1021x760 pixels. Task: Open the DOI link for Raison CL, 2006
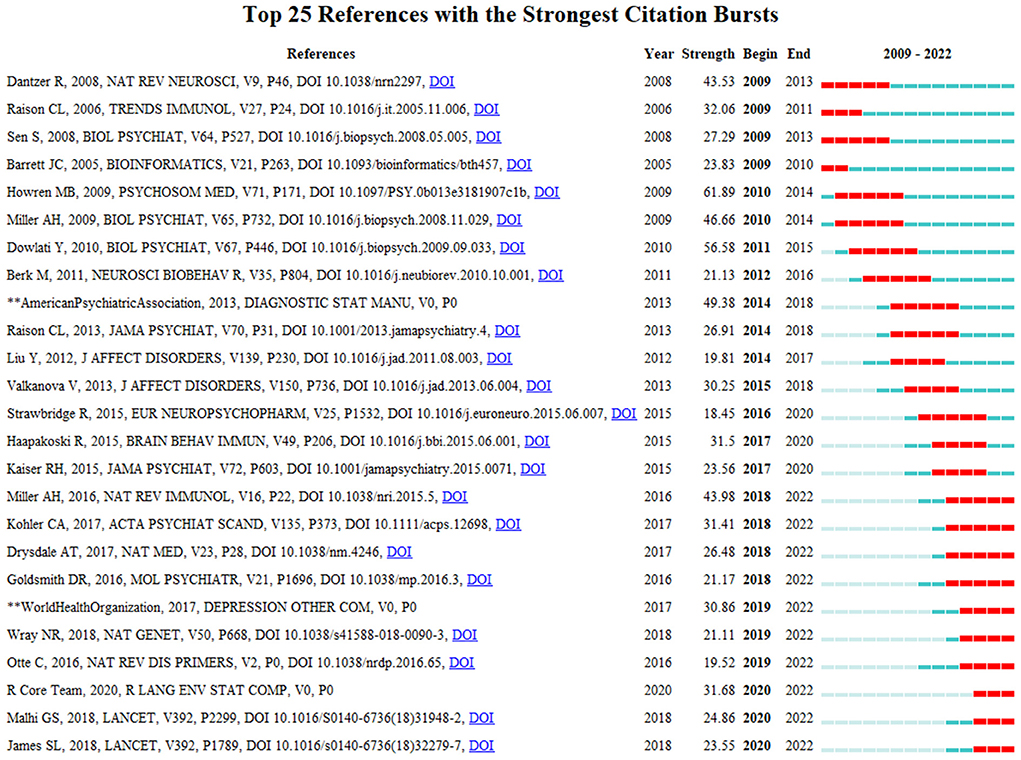click(486, 109)
